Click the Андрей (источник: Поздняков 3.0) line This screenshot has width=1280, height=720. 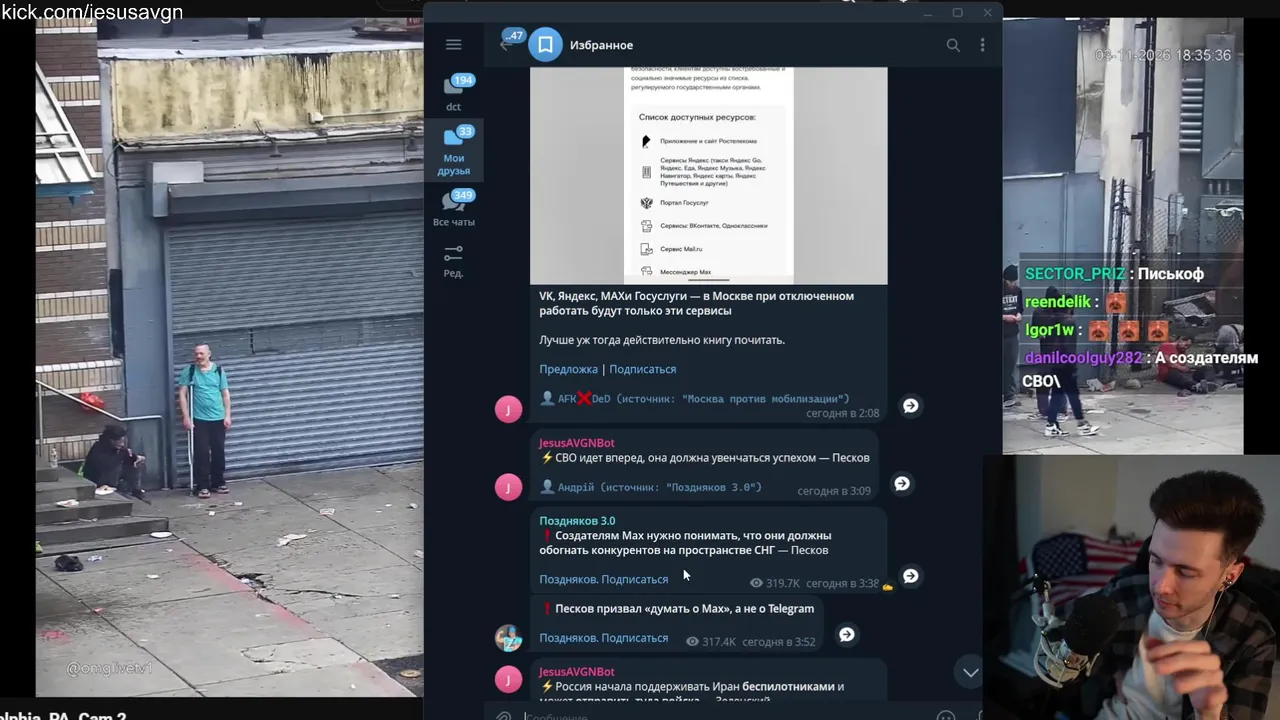pos(651,487)
